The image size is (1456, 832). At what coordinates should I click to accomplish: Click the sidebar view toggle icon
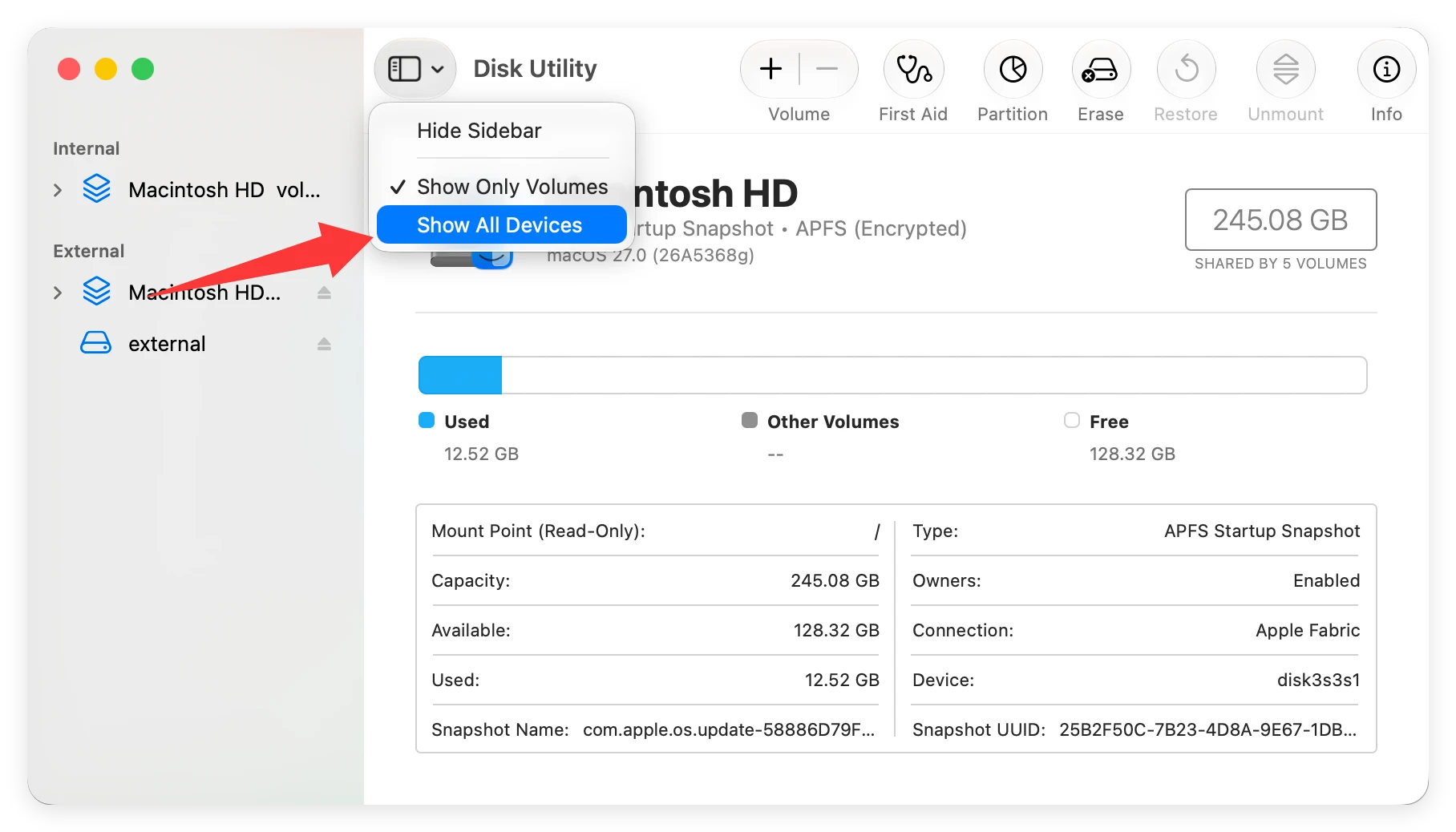tap(404, 69)
